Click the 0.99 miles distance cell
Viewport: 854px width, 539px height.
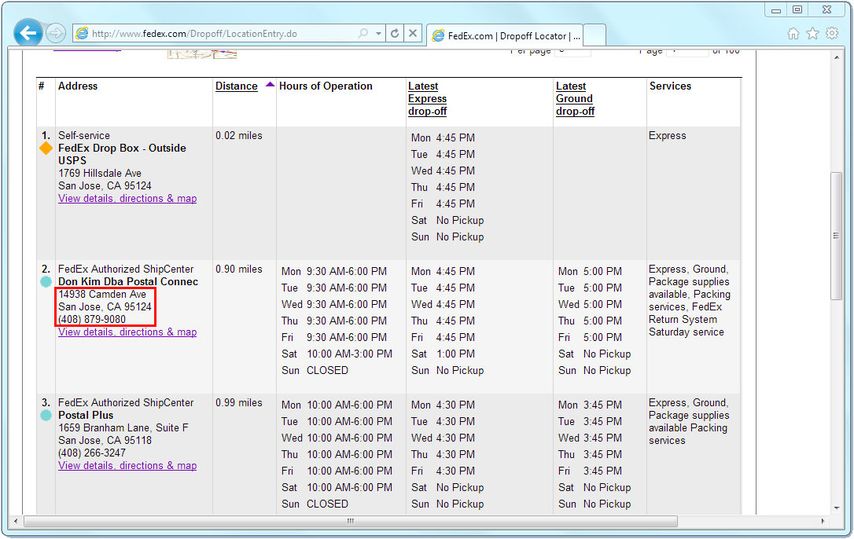coord(239,402)
